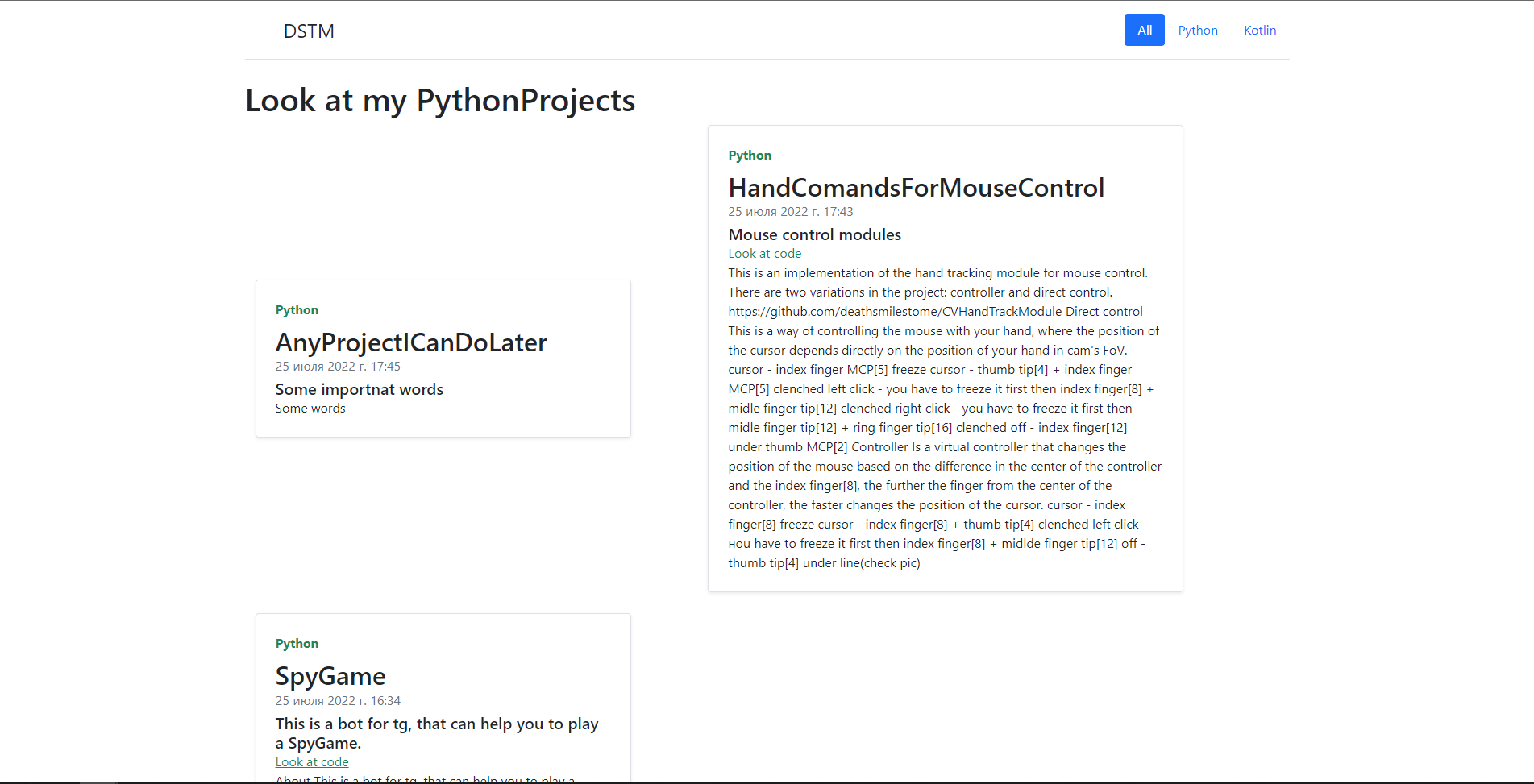Switch to the Kotlin tab
This screenshot has height=784, width=1534.
click(1259, 30)
